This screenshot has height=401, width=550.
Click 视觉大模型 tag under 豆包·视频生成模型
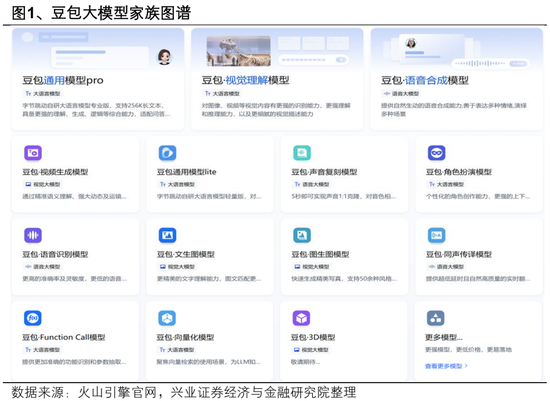[x=43, y=184]
